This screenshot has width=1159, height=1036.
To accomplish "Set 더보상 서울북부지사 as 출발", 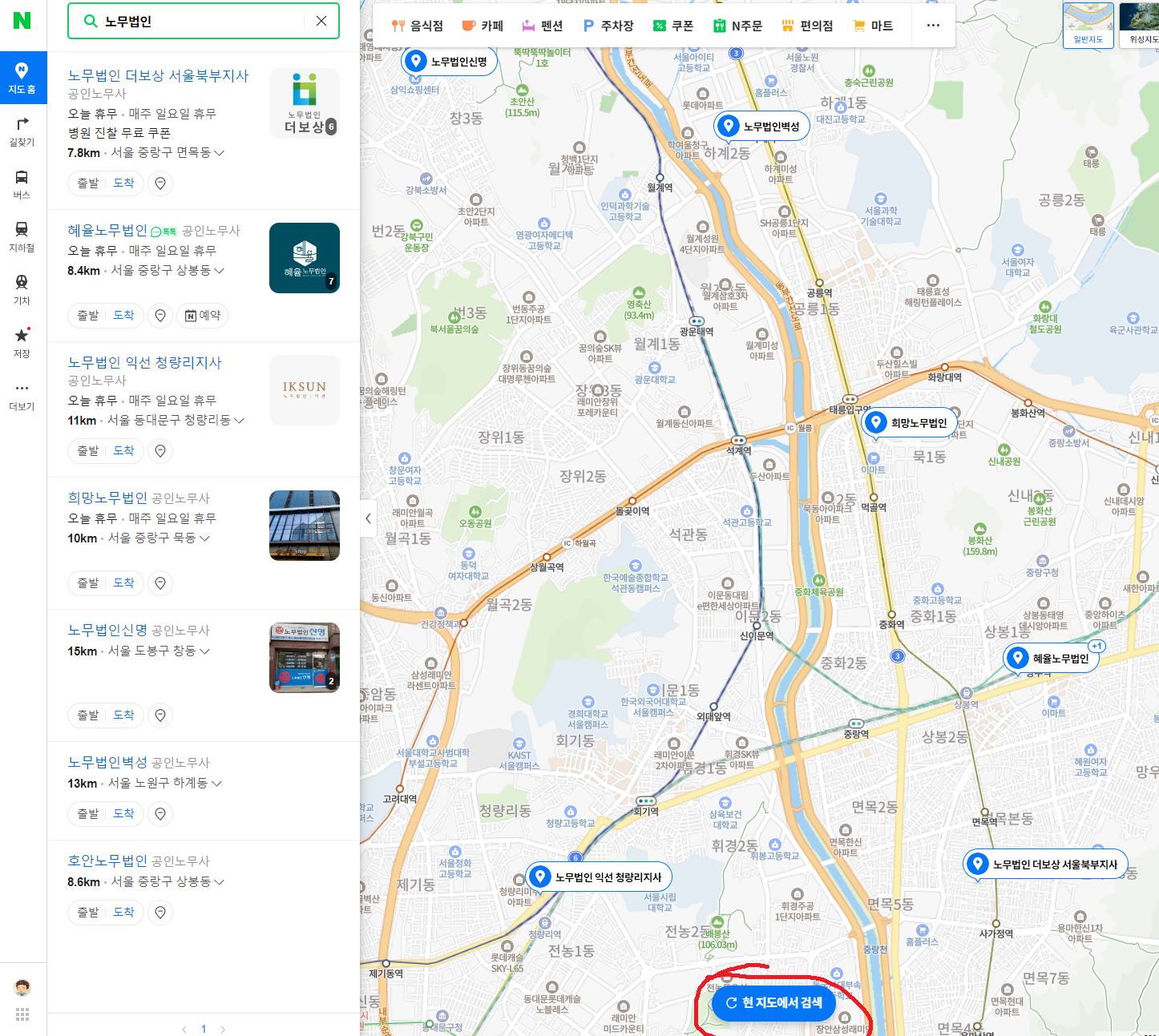I will pyautogui.click(x=87, y=183).
